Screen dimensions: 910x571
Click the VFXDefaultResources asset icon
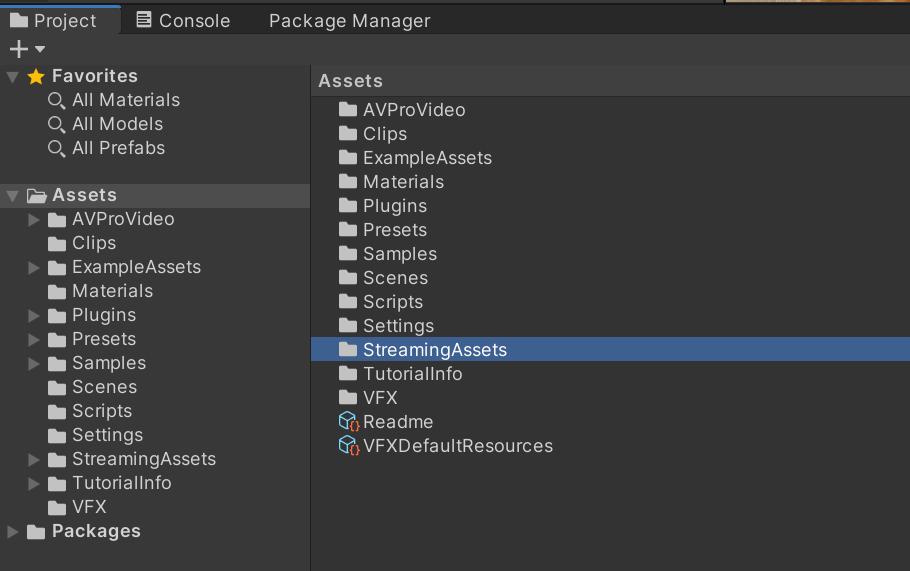348,446
